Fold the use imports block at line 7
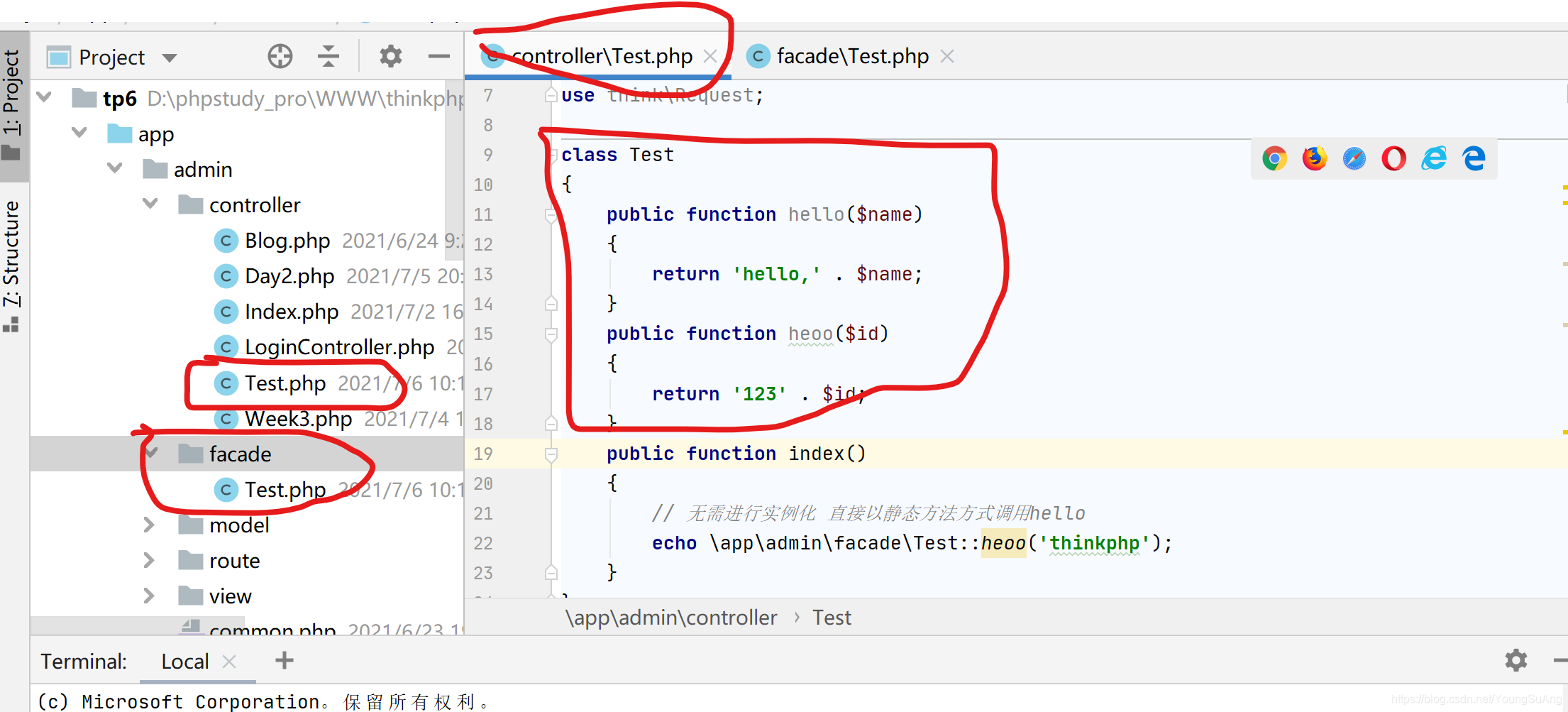This screenshot has height=712, width=1568. pyautogui.click(x=551, y=95)
